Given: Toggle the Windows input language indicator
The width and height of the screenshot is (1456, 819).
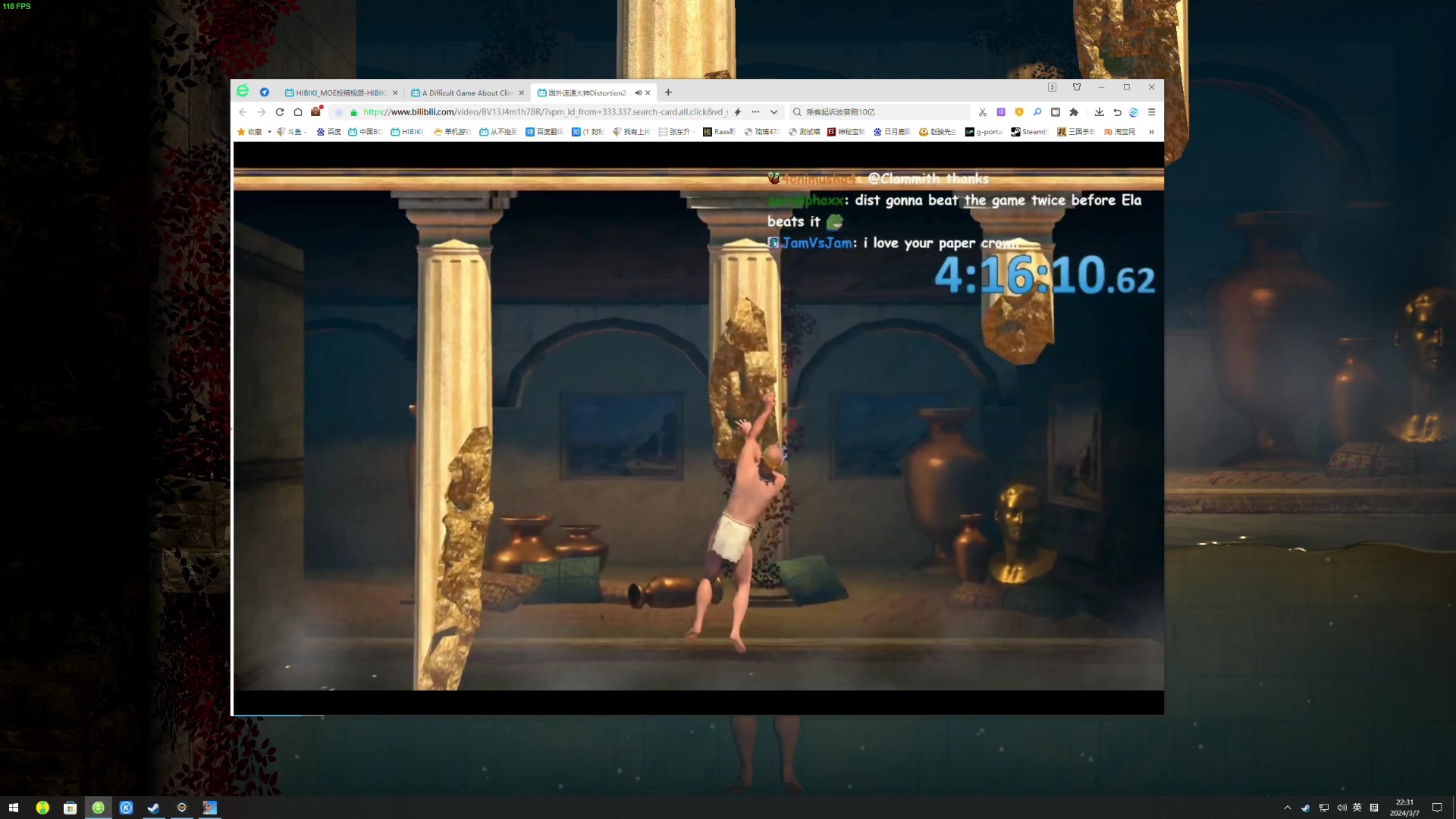Looking at the screenshot, I should [x=1357, y=808].
